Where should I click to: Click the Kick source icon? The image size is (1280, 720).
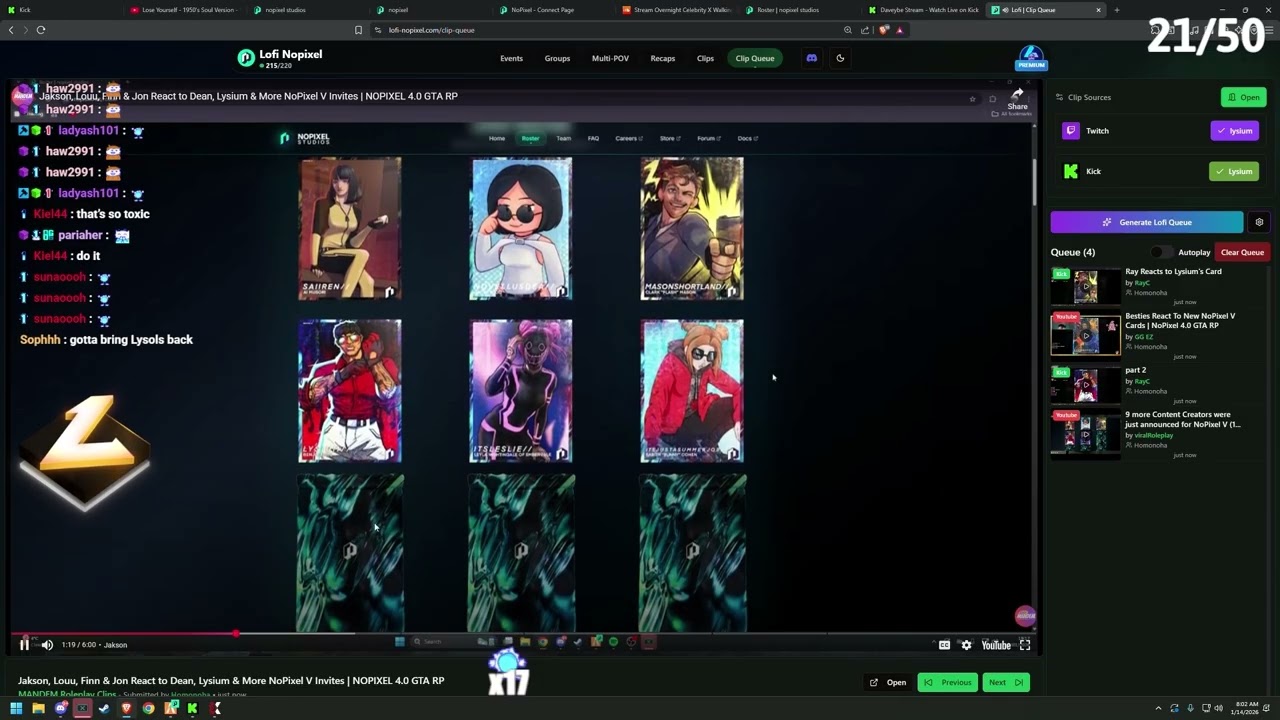tap(1071, 171)
